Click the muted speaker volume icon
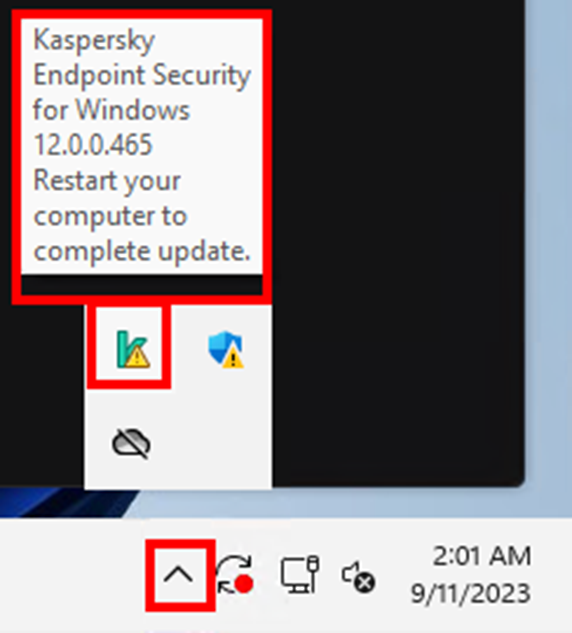This screenshot has width=572, height=633. click(x=358, y=576)
